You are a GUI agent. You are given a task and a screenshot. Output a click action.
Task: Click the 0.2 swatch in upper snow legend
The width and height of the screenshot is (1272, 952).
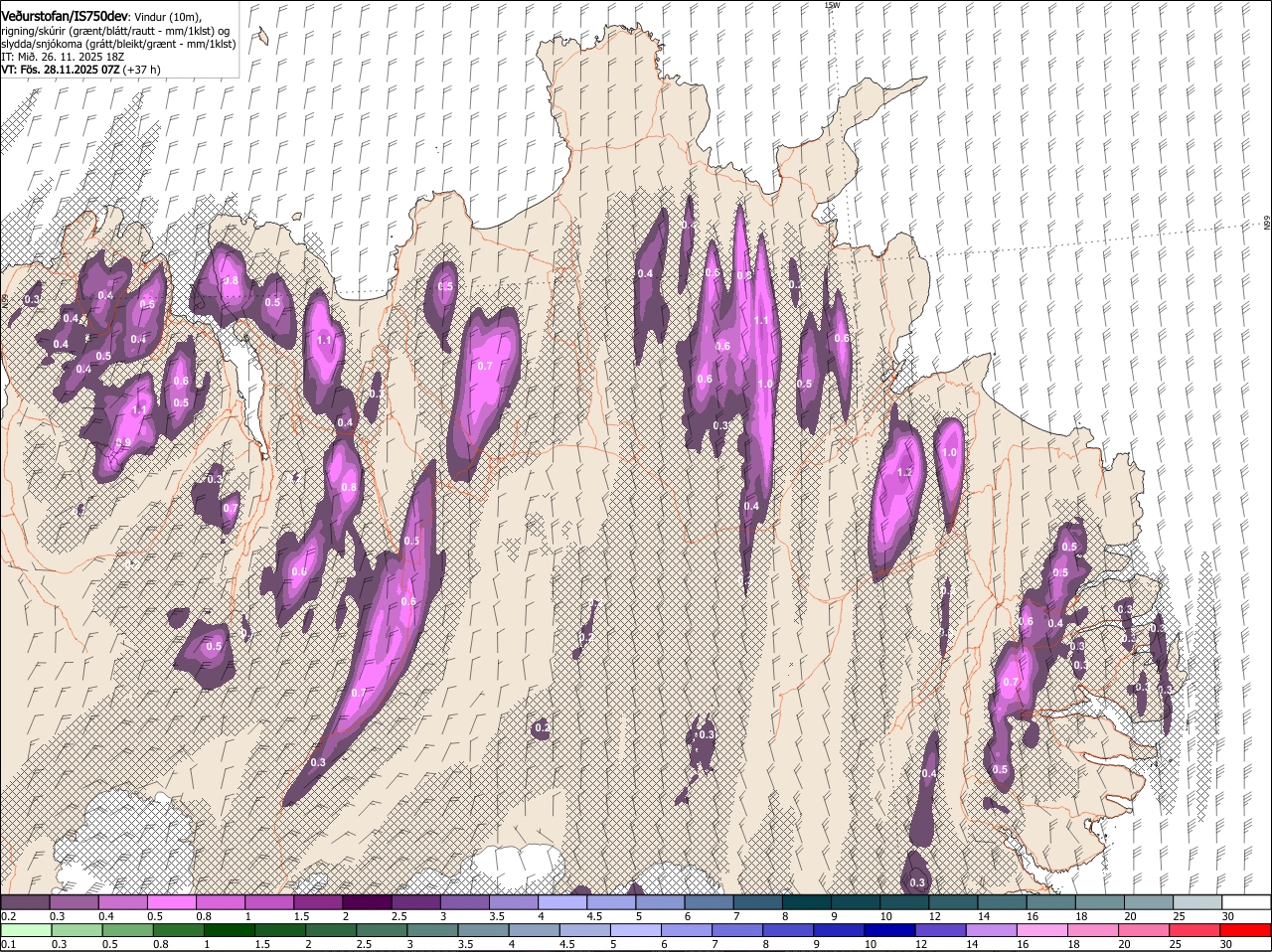(25, 902)
